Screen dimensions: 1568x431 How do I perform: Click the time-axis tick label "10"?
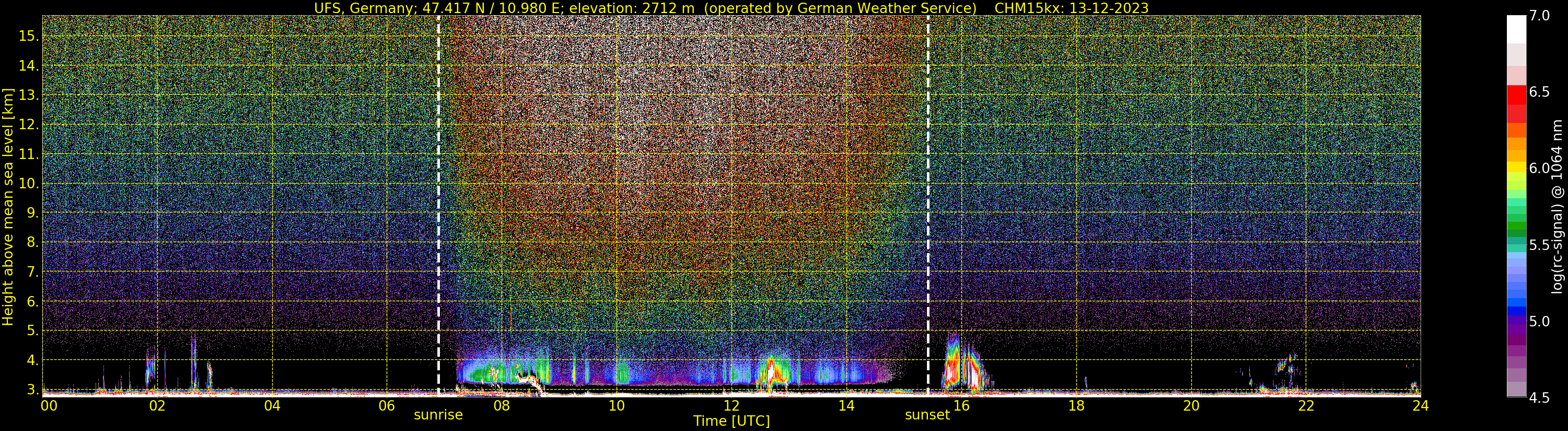click(617, 405)
